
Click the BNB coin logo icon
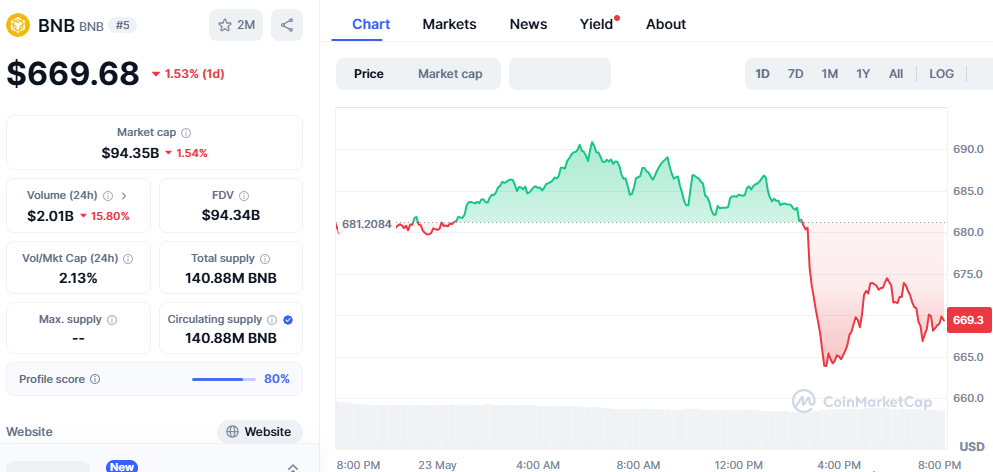tap(18, 25)
